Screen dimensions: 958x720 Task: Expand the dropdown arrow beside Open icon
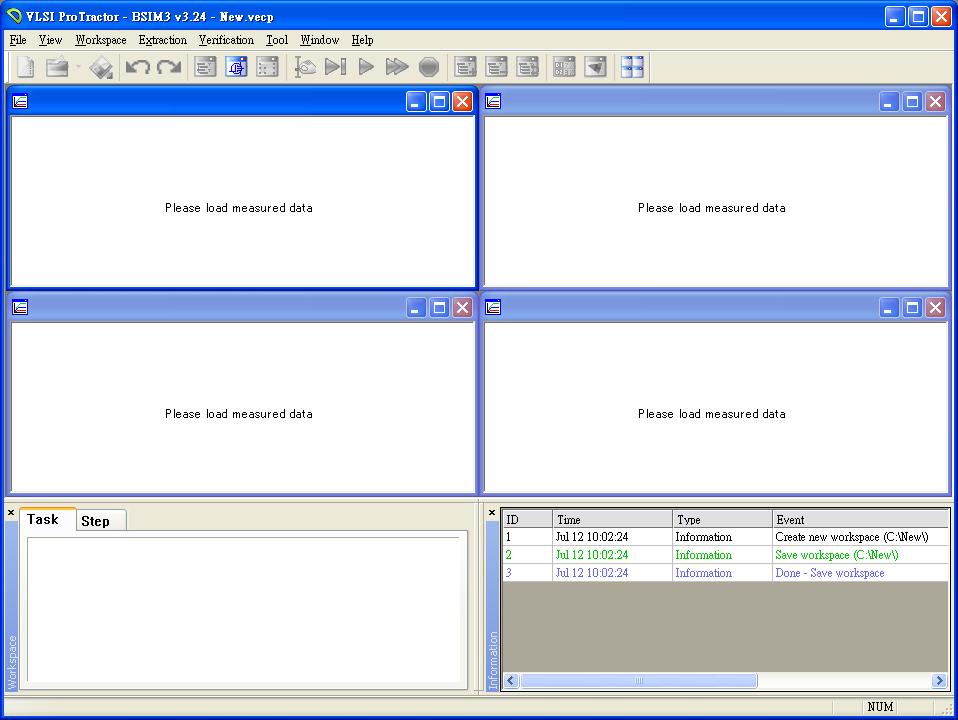pyautogui.click(x=77, y=68)
